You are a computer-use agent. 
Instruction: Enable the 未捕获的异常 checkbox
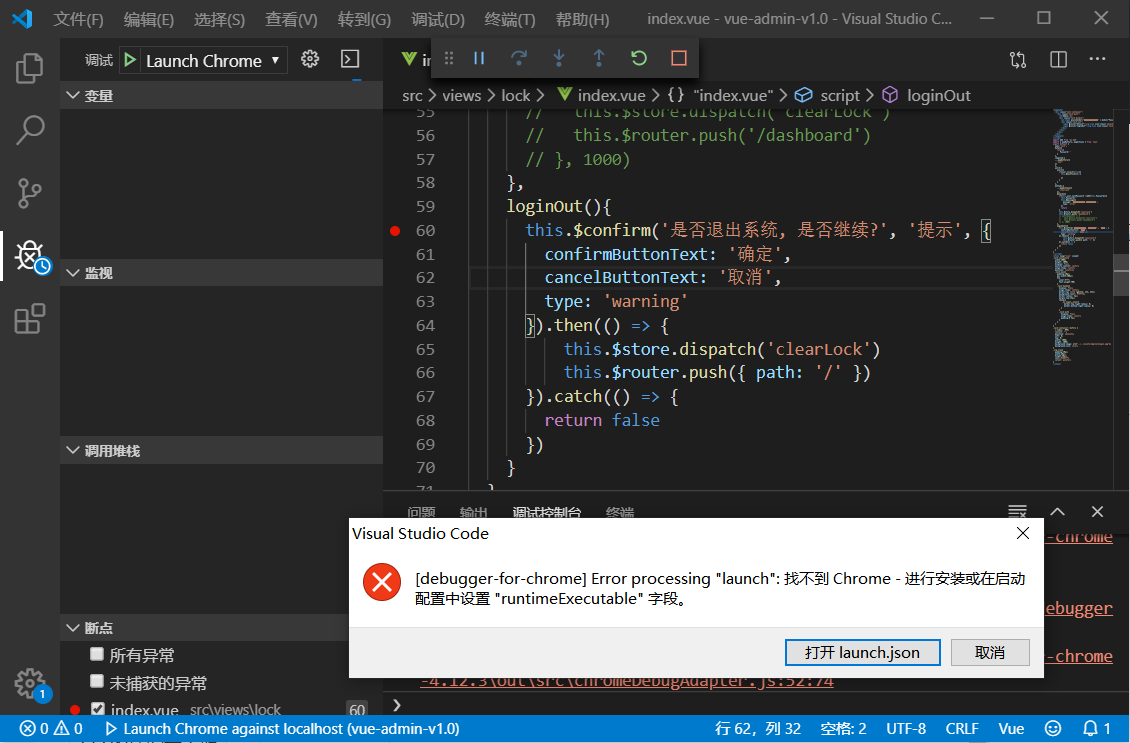click(x=96, y=683)
